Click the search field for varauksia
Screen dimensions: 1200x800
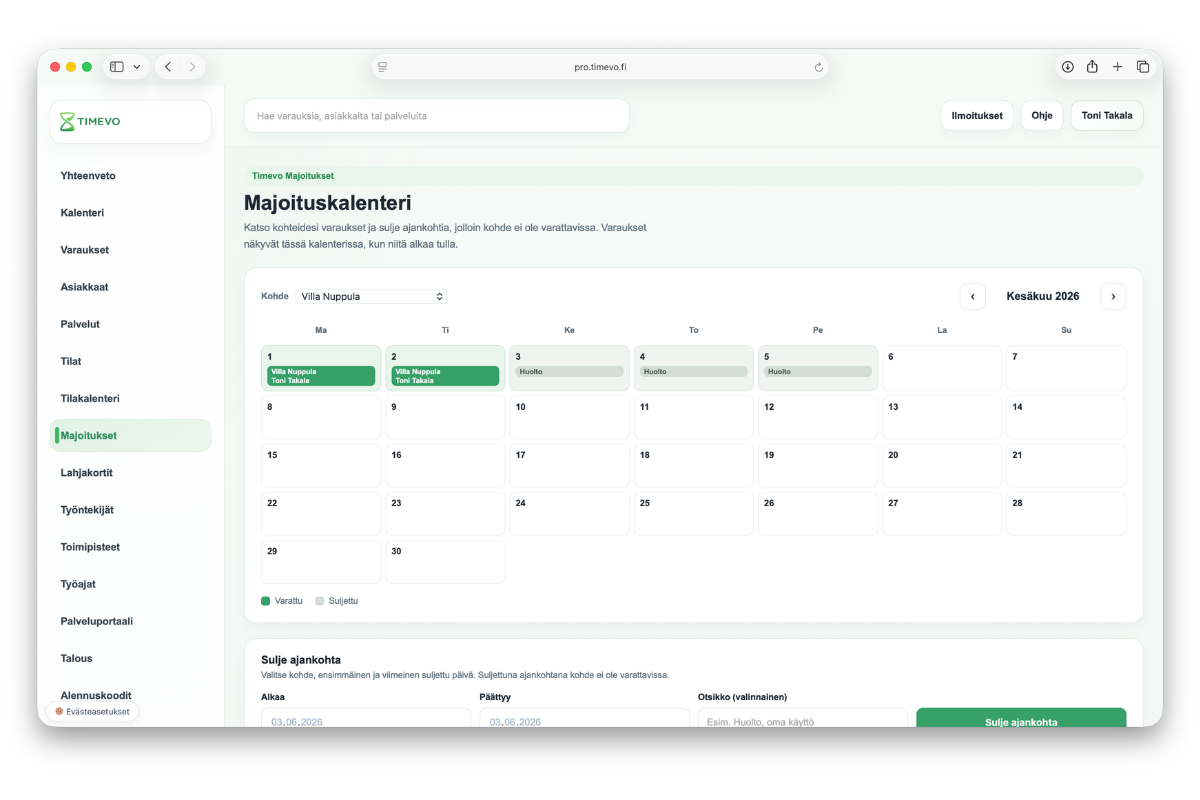tap(437, 116)
